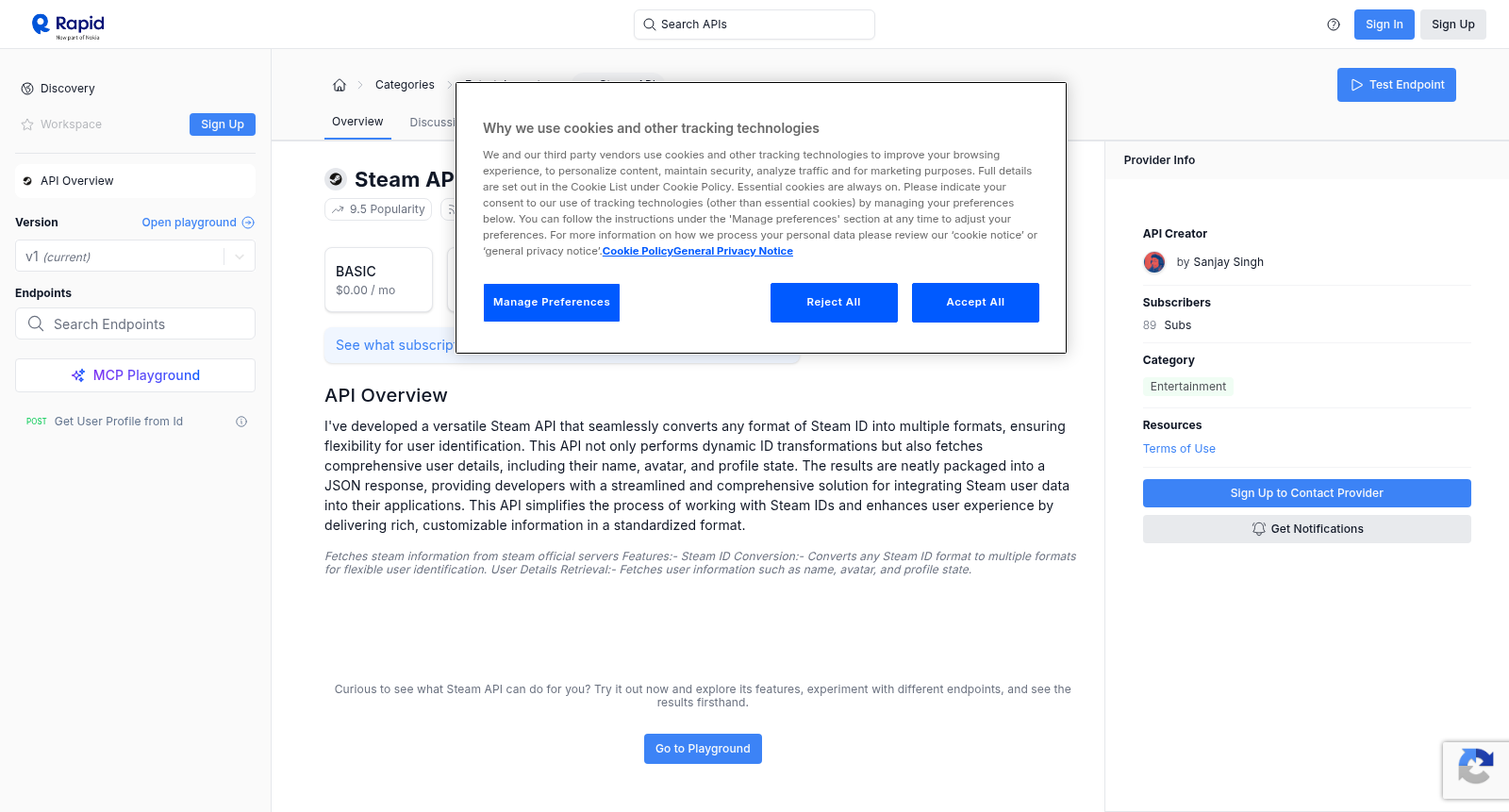This screenshot has height=812, width=1509.
Task: Open Manage Preferences for cookies
Action: (x=552, y=303)
